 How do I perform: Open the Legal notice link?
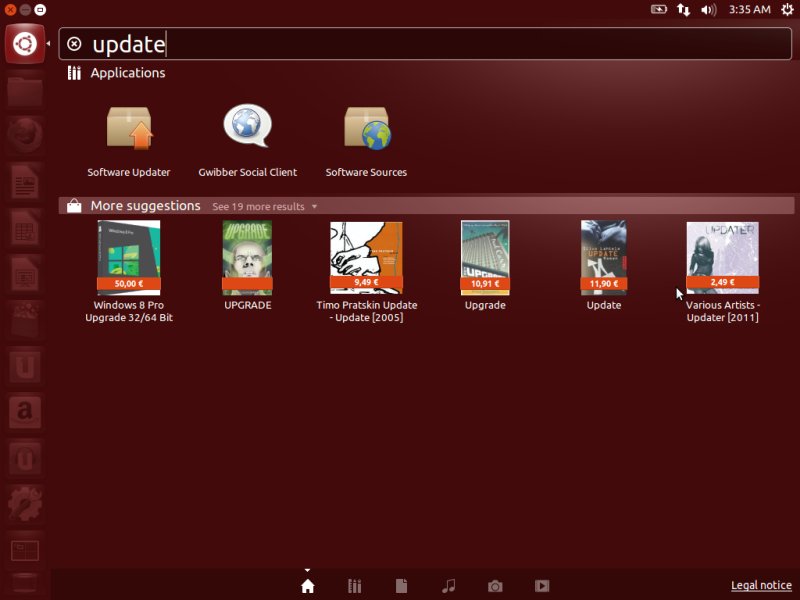tap(761, 585)
